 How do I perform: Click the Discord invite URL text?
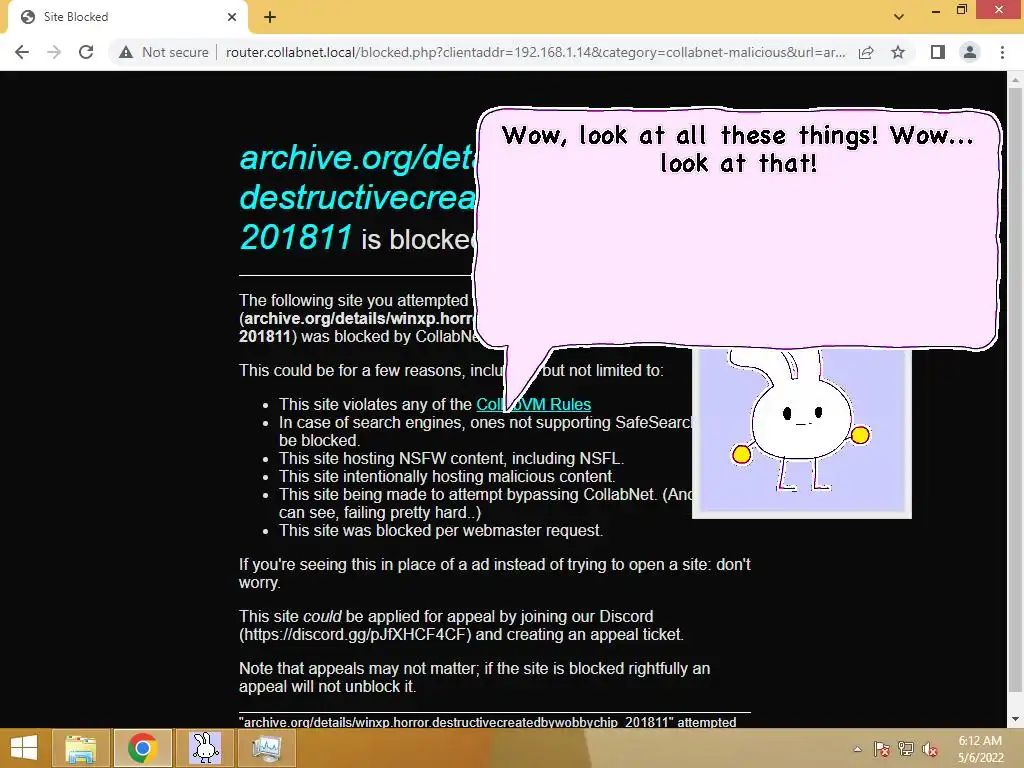[355, 635]
